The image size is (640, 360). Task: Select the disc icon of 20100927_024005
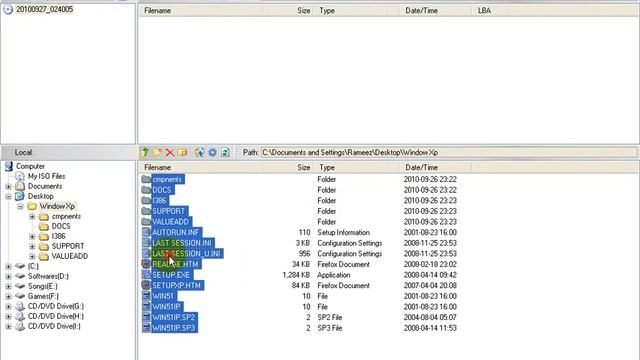click(8, 9)
